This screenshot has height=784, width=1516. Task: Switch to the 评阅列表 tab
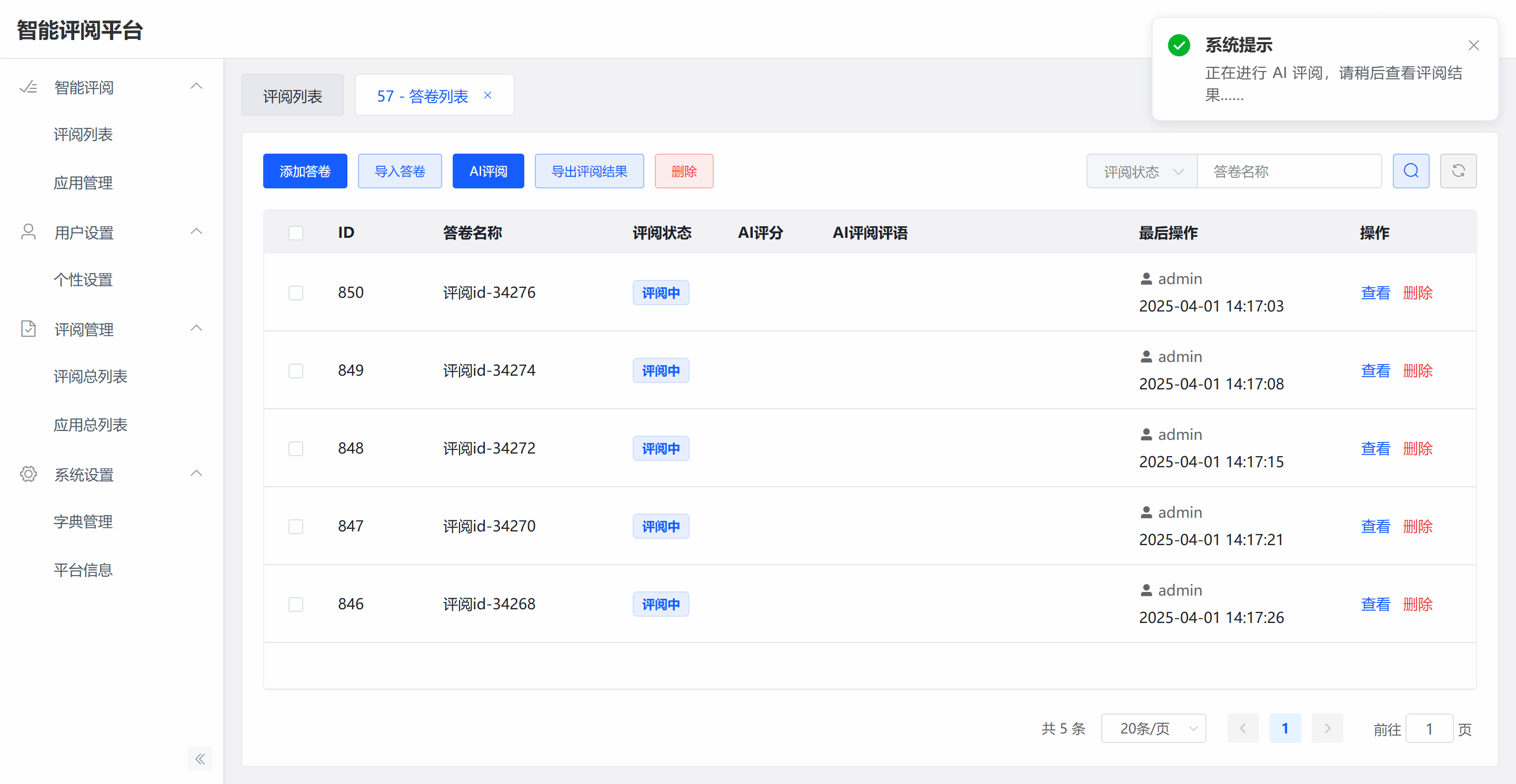(293, 95)
